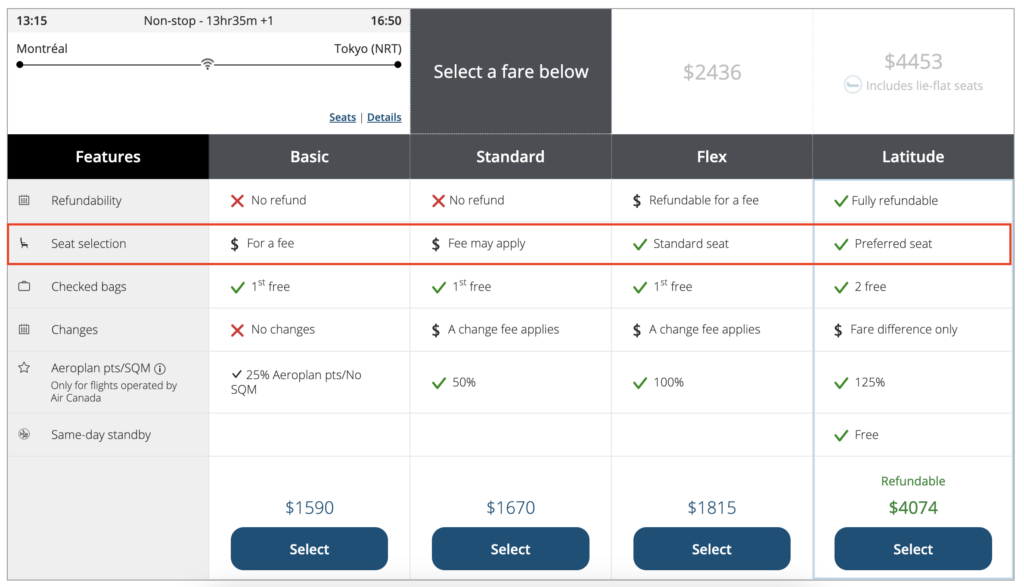
Task: Click the Basic column header
Action: pyautogui.click(x=309, y=157)
